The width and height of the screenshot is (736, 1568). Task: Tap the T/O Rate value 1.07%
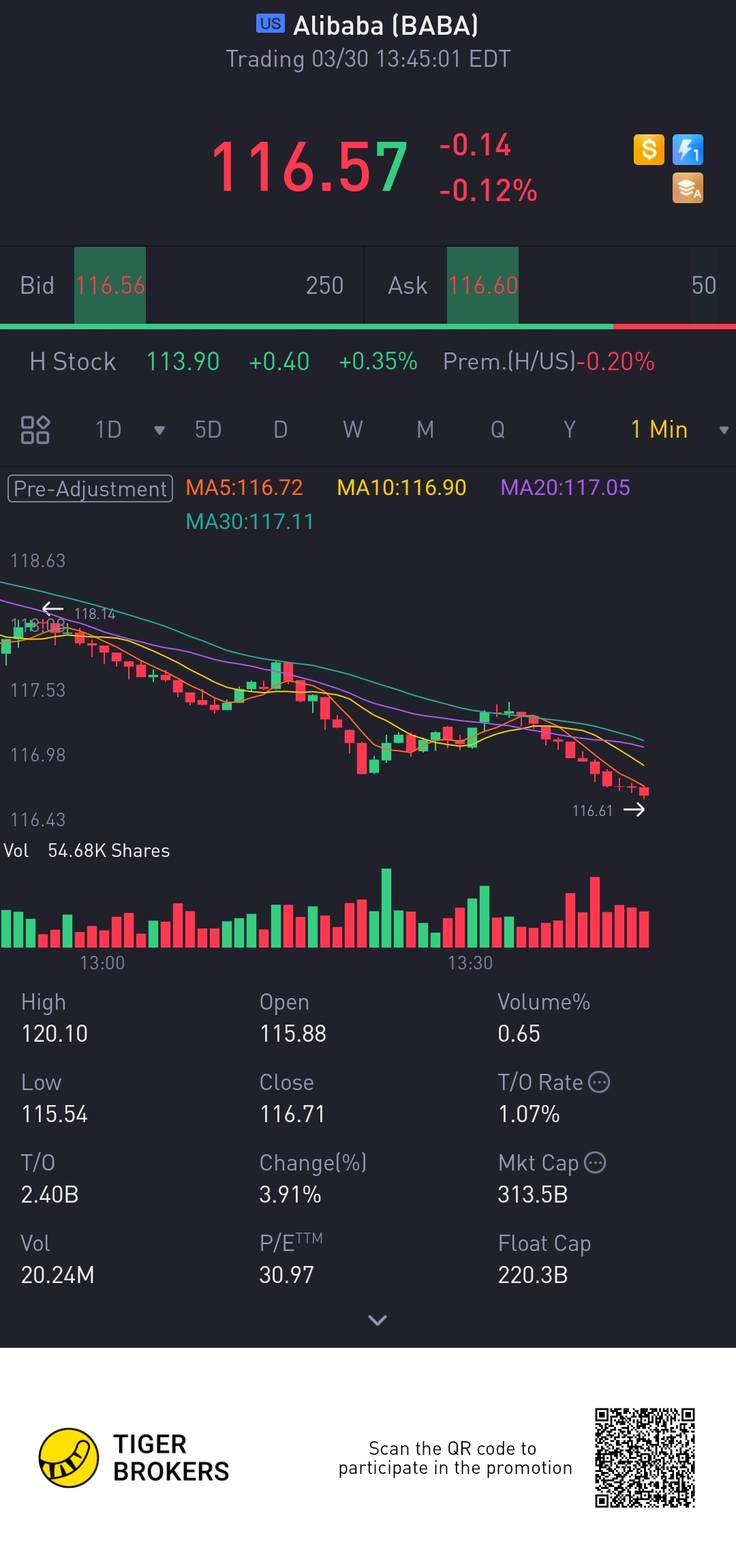[529, 1114]
